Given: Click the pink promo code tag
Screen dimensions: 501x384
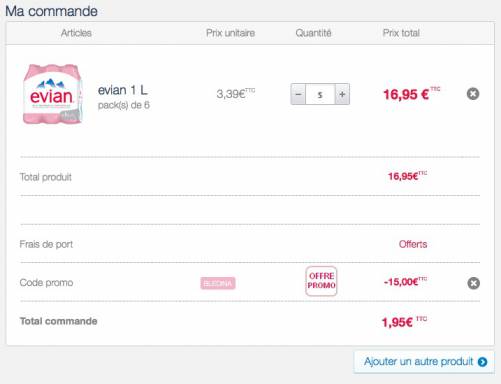Looking at the screenshot, I should tap(218, 283).
